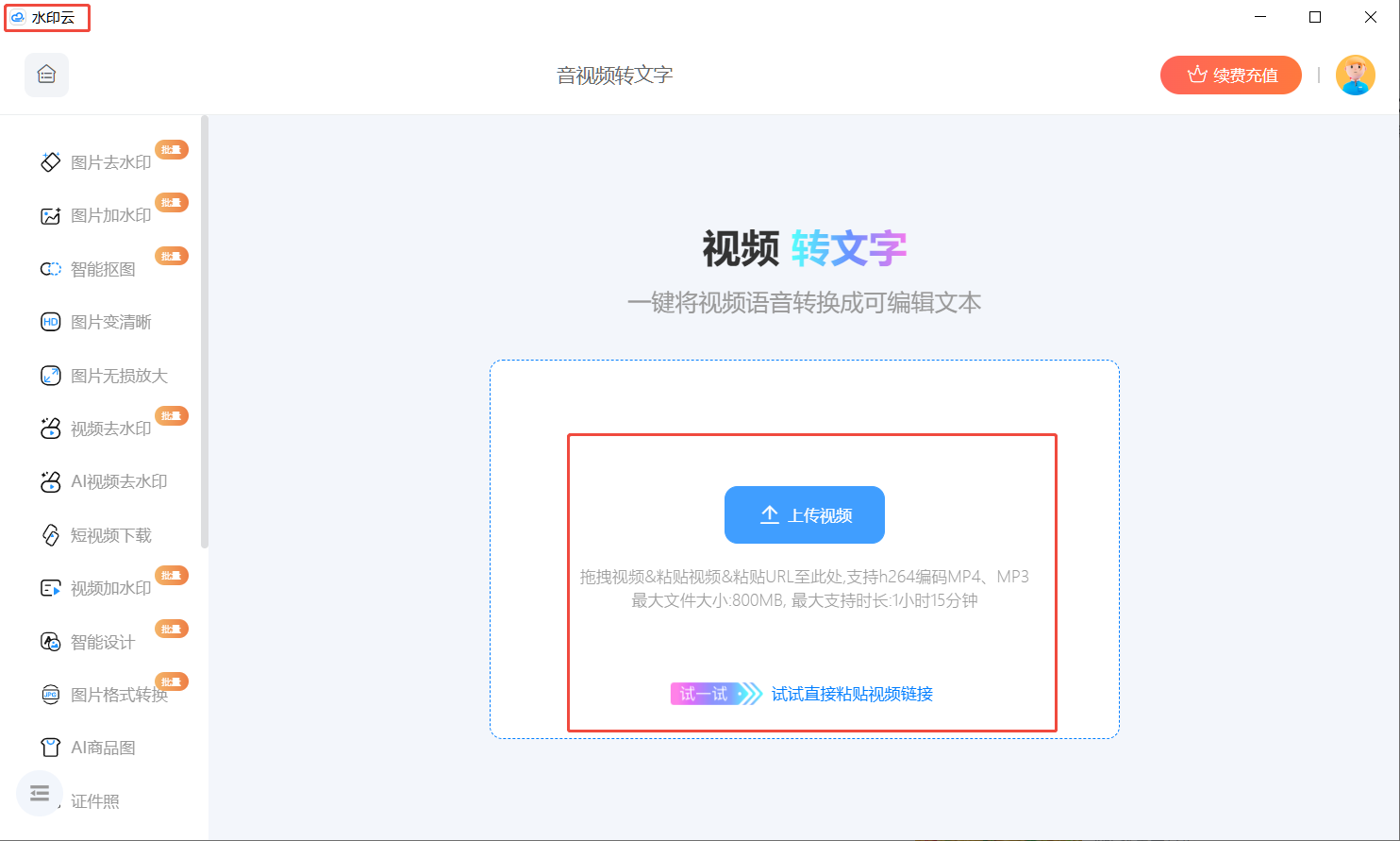Click the 上传视频 upload button
The image size is (1400, 841).
(804, 514)
